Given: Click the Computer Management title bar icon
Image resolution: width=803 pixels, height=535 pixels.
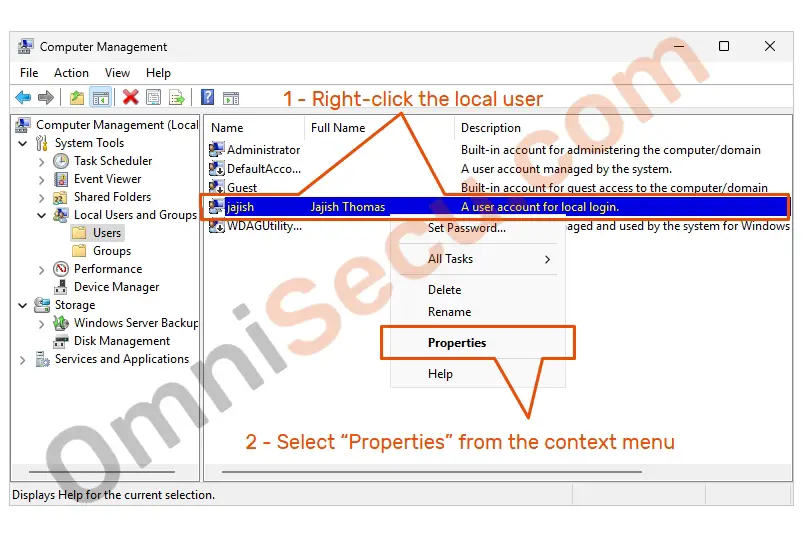Looking at the screenshot, I should coord(26,47).
